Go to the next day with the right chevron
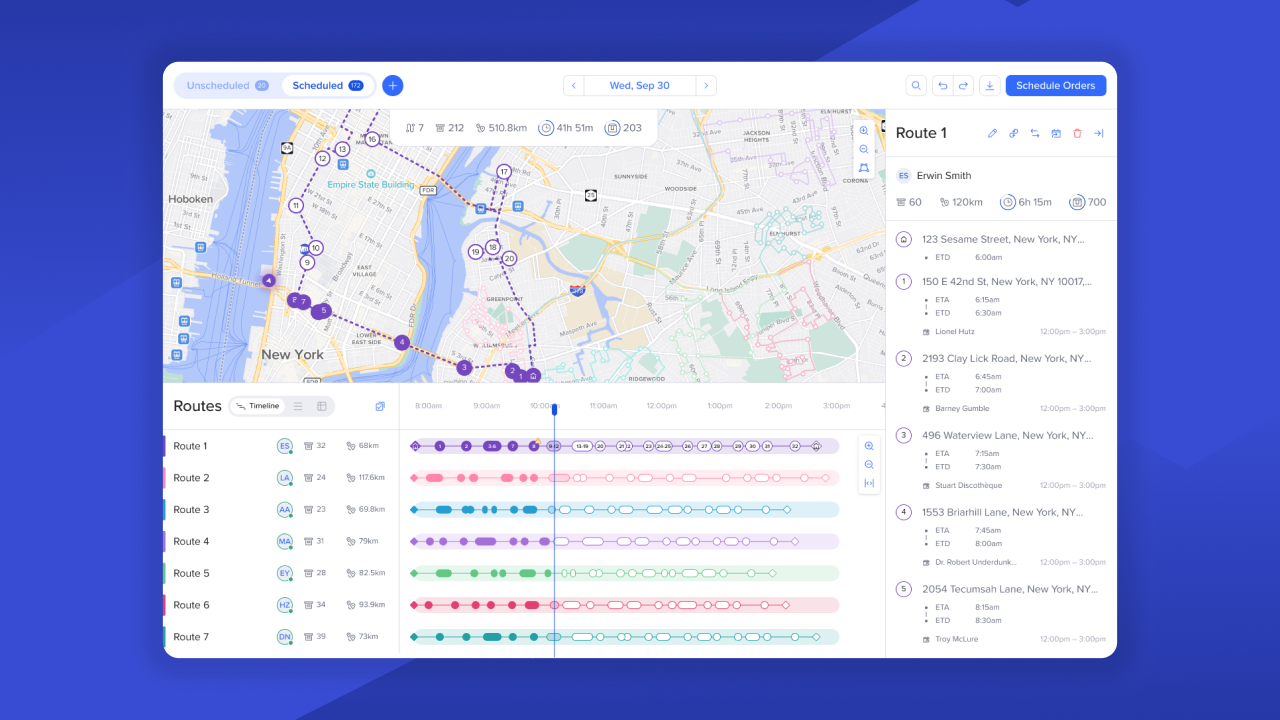This screenshot has height=720, width=1280. [x=707, y=85]
